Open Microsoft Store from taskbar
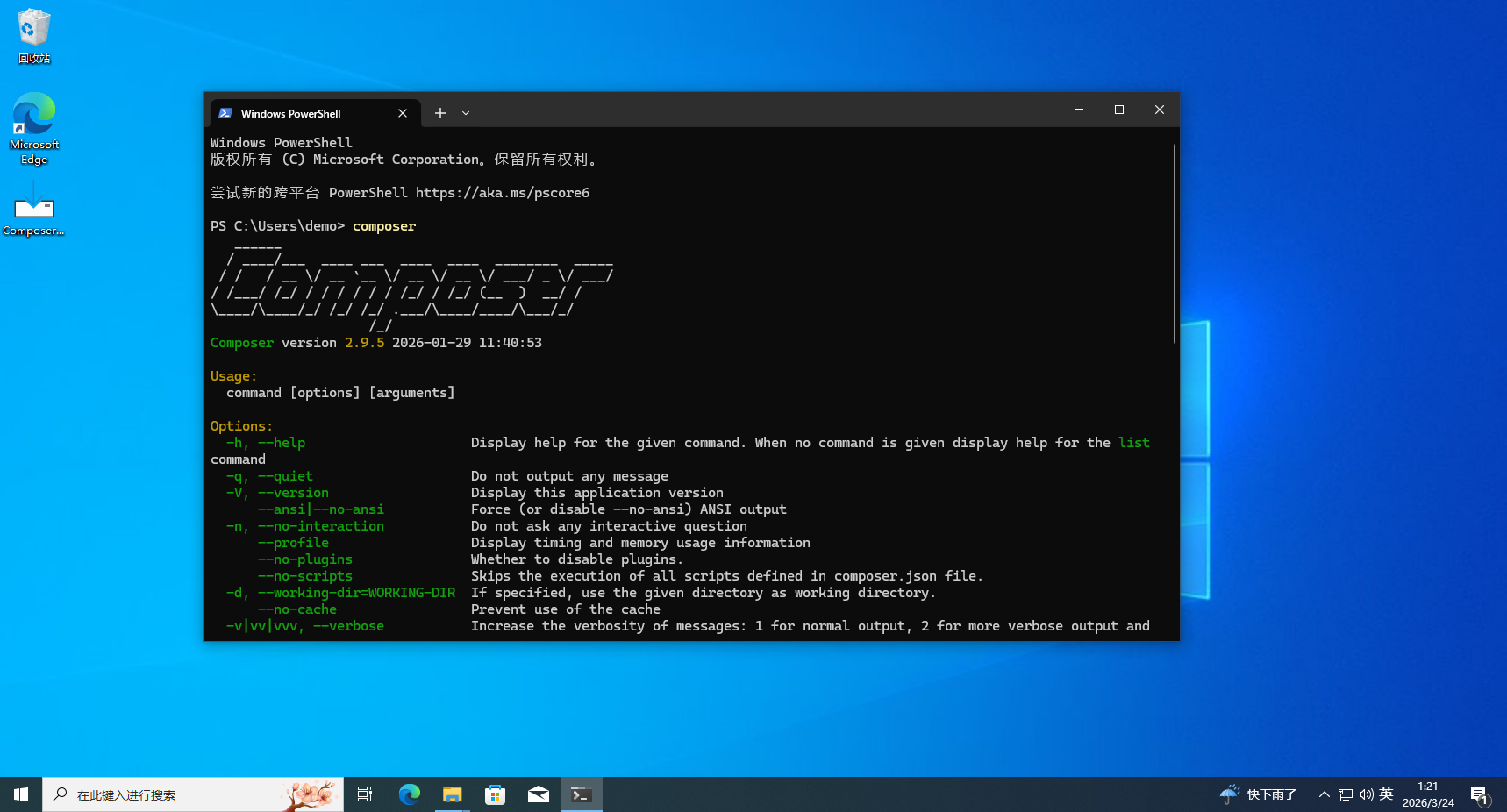 tap(496, 794)
